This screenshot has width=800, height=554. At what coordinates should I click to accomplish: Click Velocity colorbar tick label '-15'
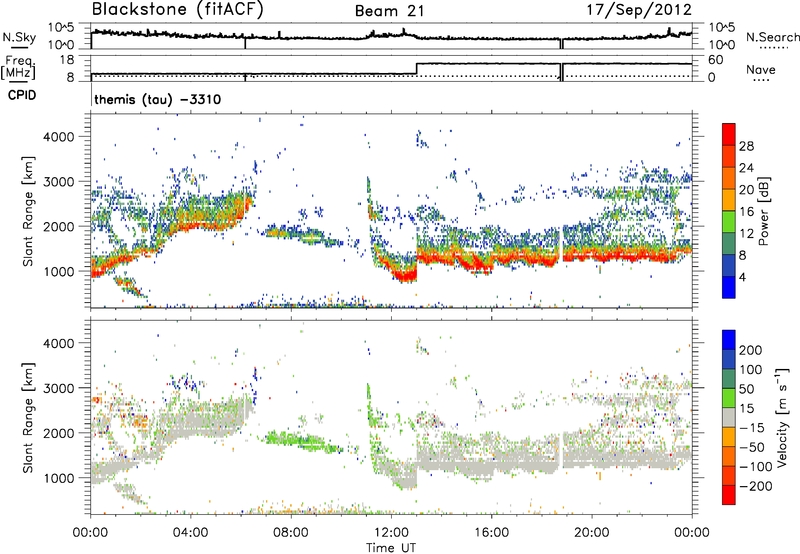[x=752, y=427]
